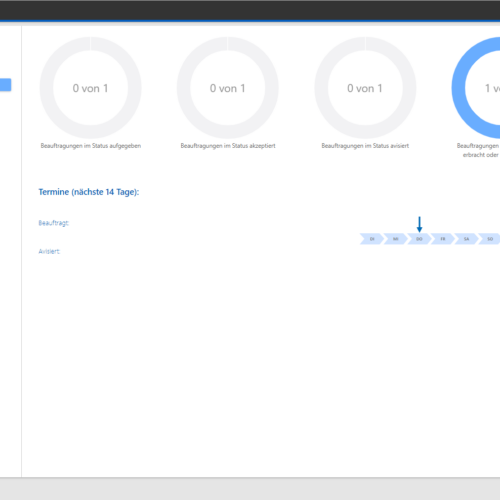Click "Beauftragungen im Status avisiert" caption

click(x=365, y=146)
